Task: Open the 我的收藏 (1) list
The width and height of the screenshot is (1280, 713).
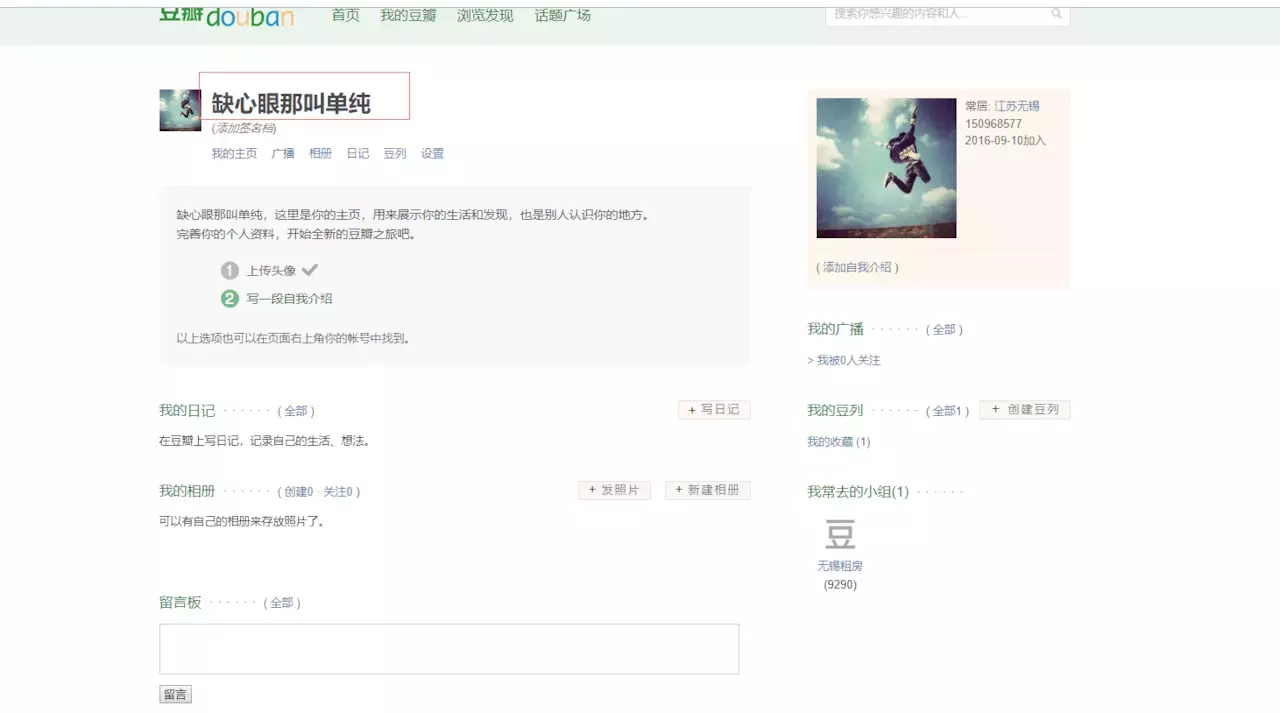Action: [x=838, y=442]
